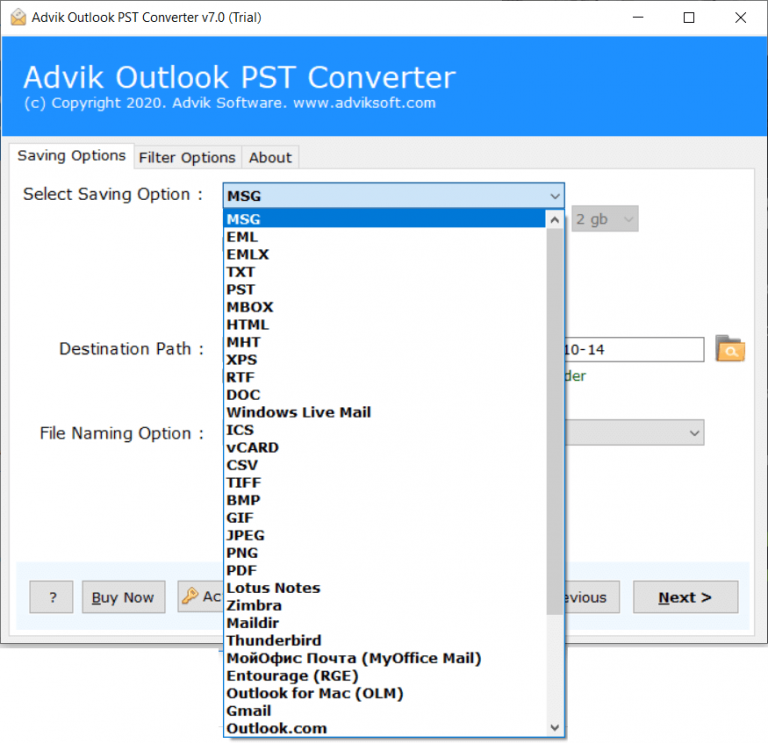Click the partly hidden Previous button
The height and width of the screenshot is (743, 768).
(x=592, y=597)
